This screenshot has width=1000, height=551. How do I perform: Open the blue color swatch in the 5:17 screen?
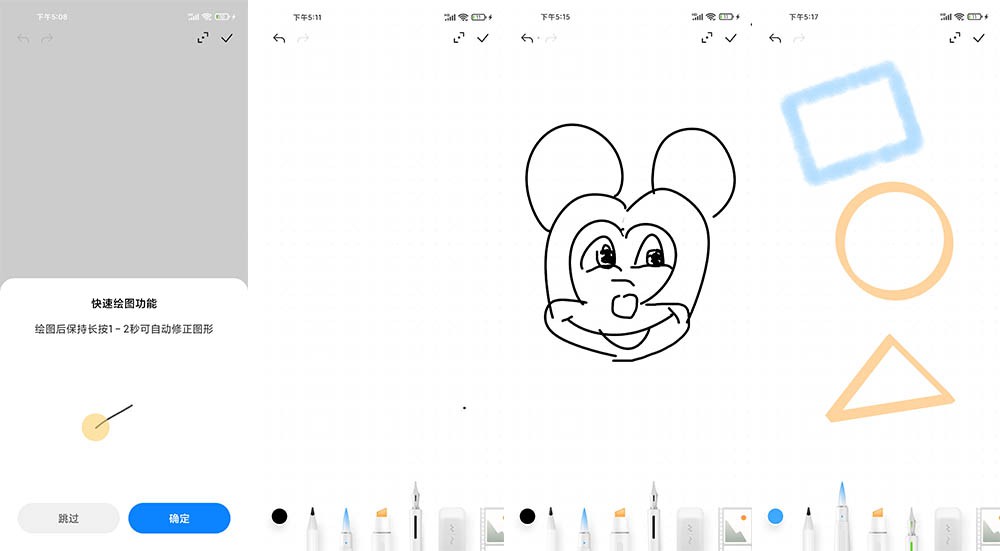[776, 516]
